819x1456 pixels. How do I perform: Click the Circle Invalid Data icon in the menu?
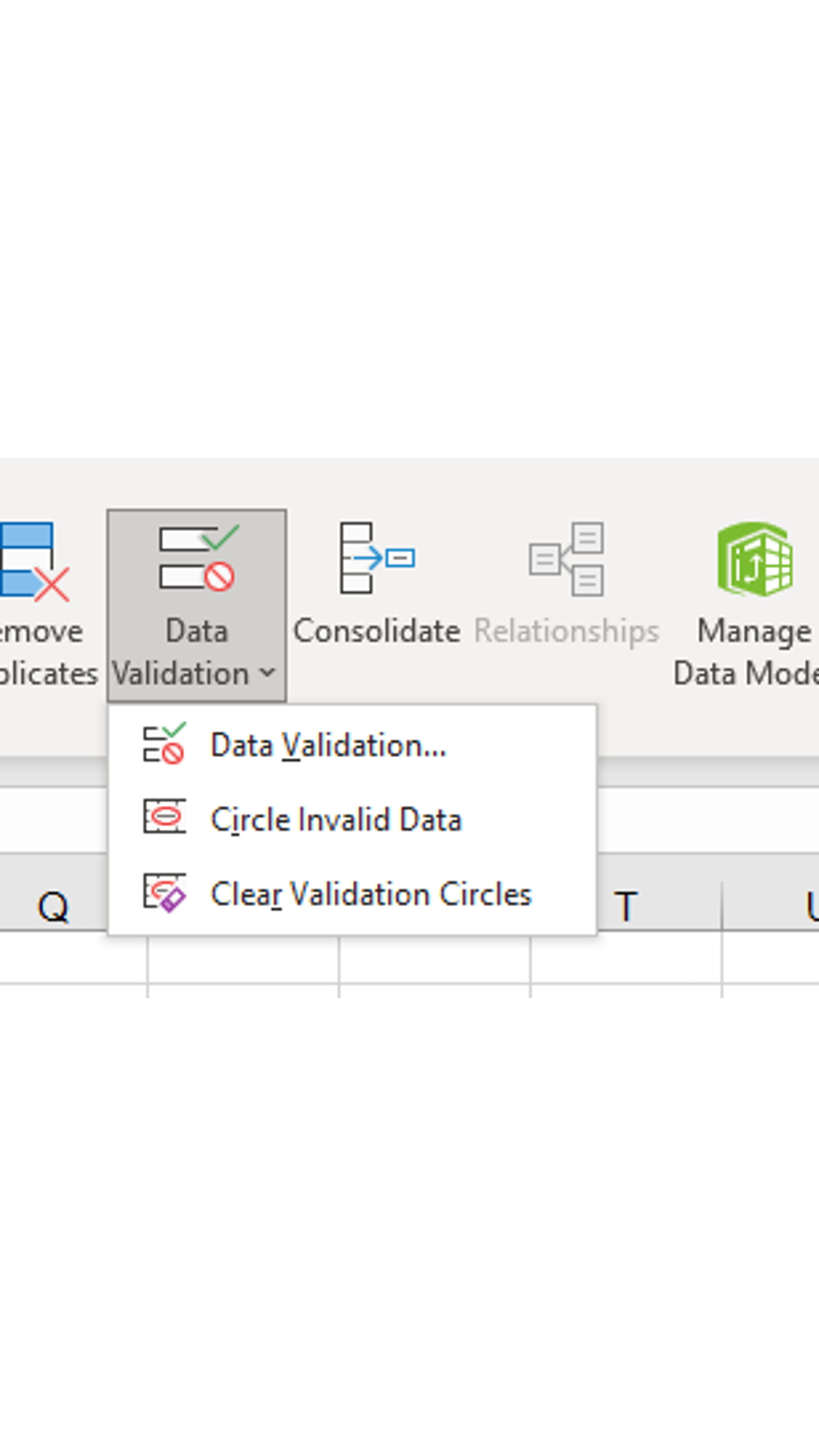pos(164,820)
